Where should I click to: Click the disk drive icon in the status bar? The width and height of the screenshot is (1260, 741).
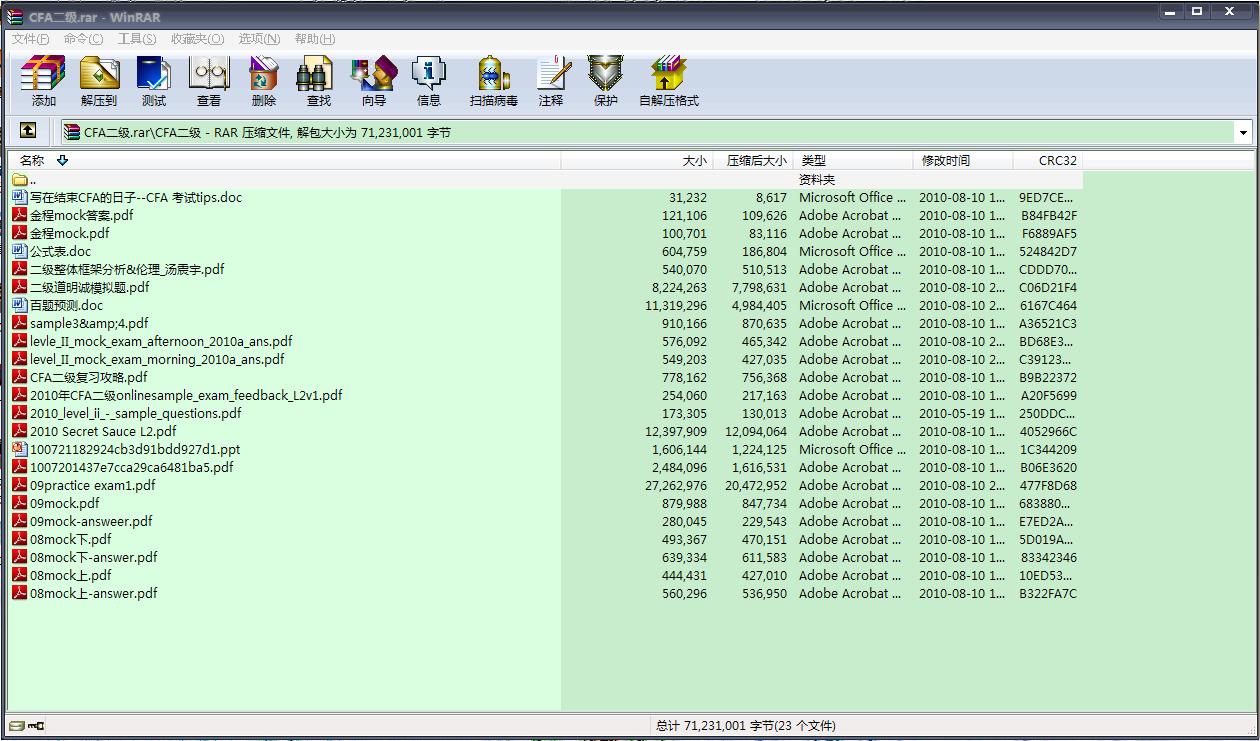(x=16, y=726)
